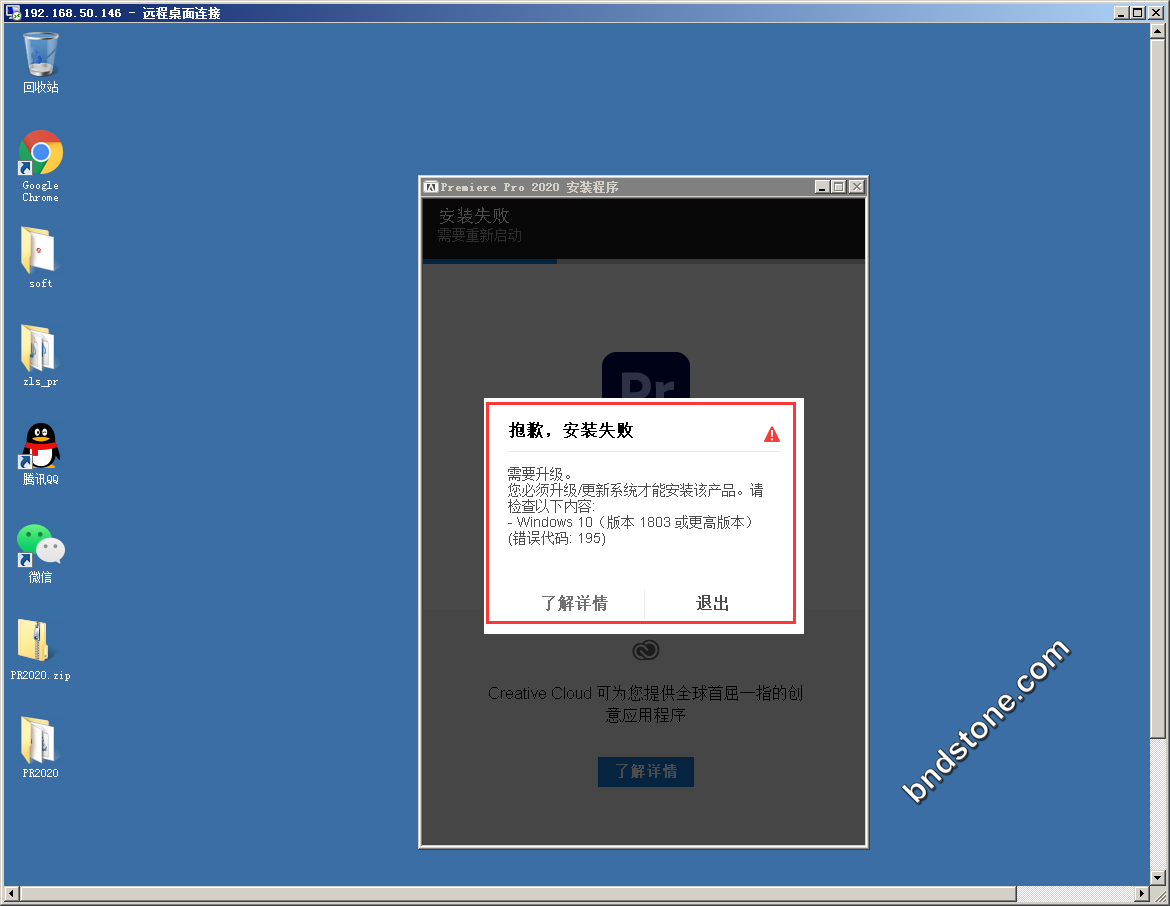Launch the WeChat desktop shortcut

[x=41, y=545]
